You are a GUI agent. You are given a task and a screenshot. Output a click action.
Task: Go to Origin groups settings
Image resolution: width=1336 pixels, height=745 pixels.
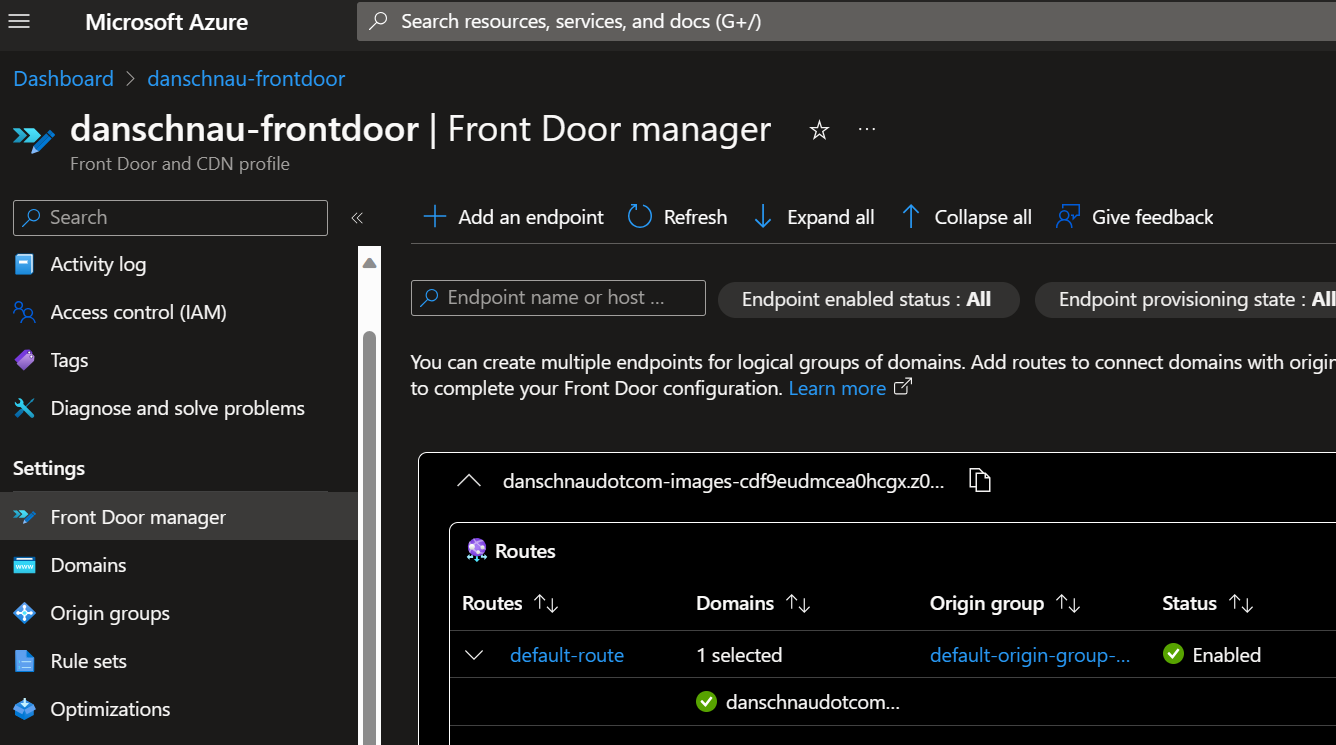click(110, 613)
